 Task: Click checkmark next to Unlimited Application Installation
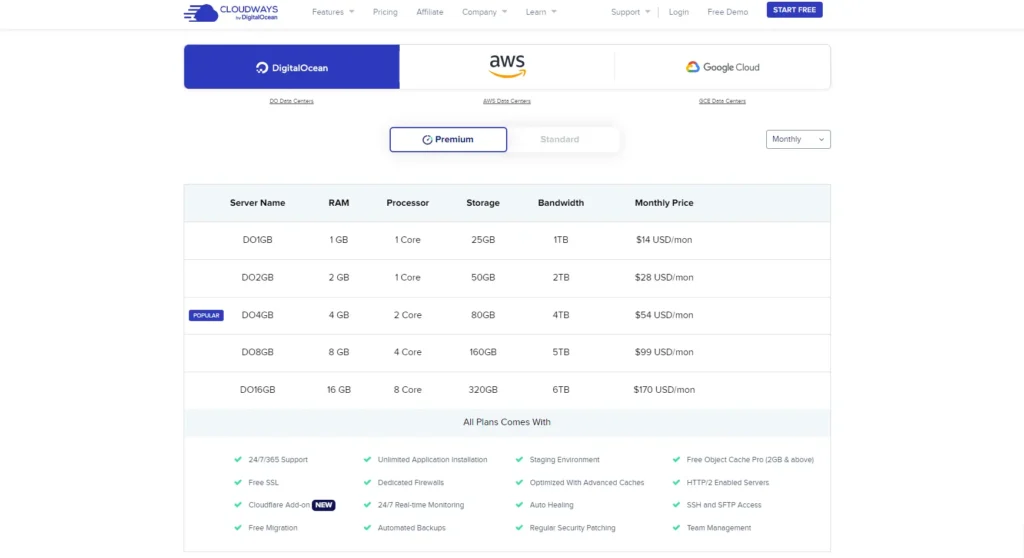tap(367, 459)
